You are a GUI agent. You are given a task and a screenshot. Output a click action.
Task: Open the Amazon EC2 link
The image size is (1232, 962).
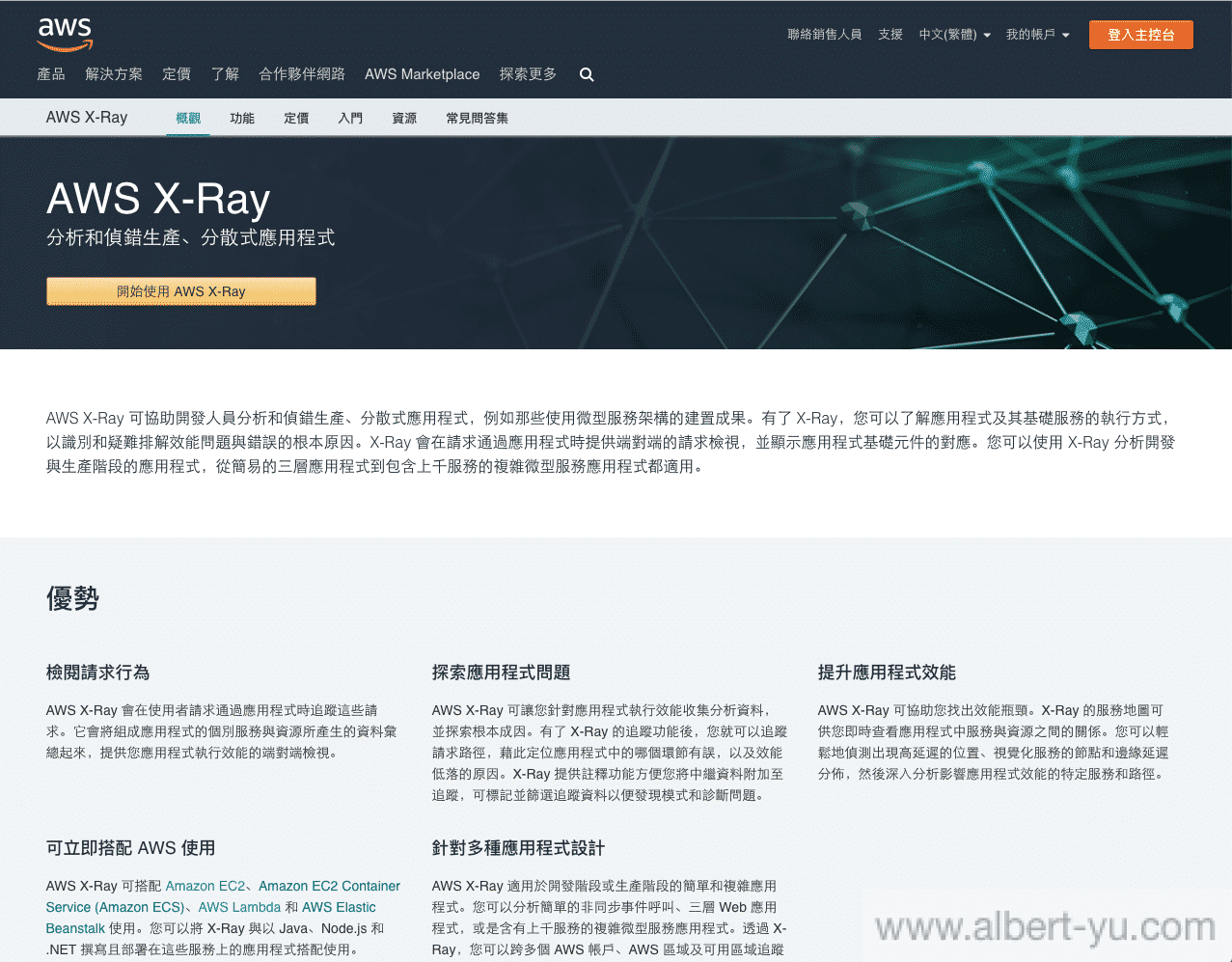coord(205,886)
